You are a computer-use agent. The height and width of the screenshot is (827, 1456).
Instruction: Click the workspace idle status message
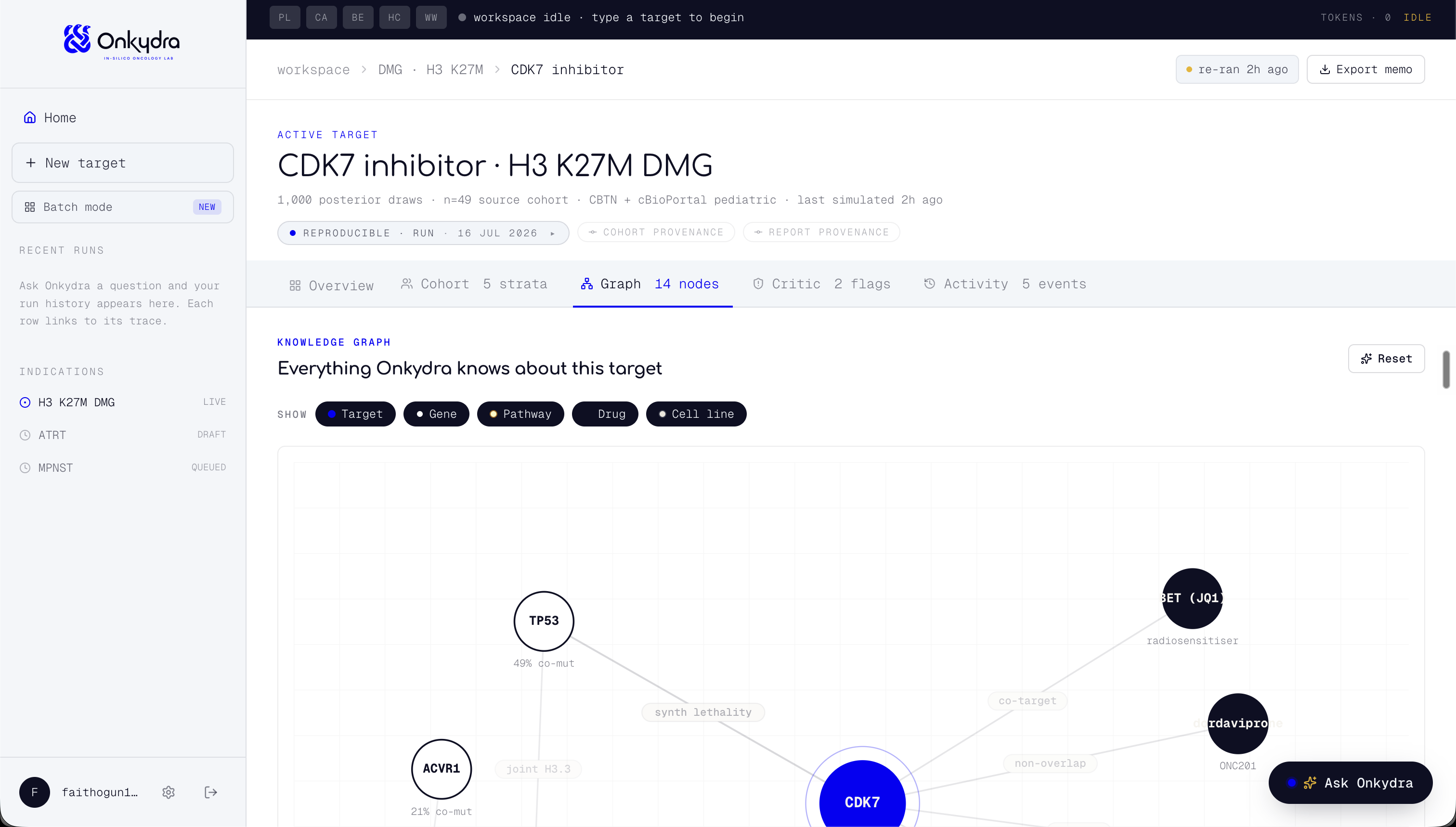(609, 18)
